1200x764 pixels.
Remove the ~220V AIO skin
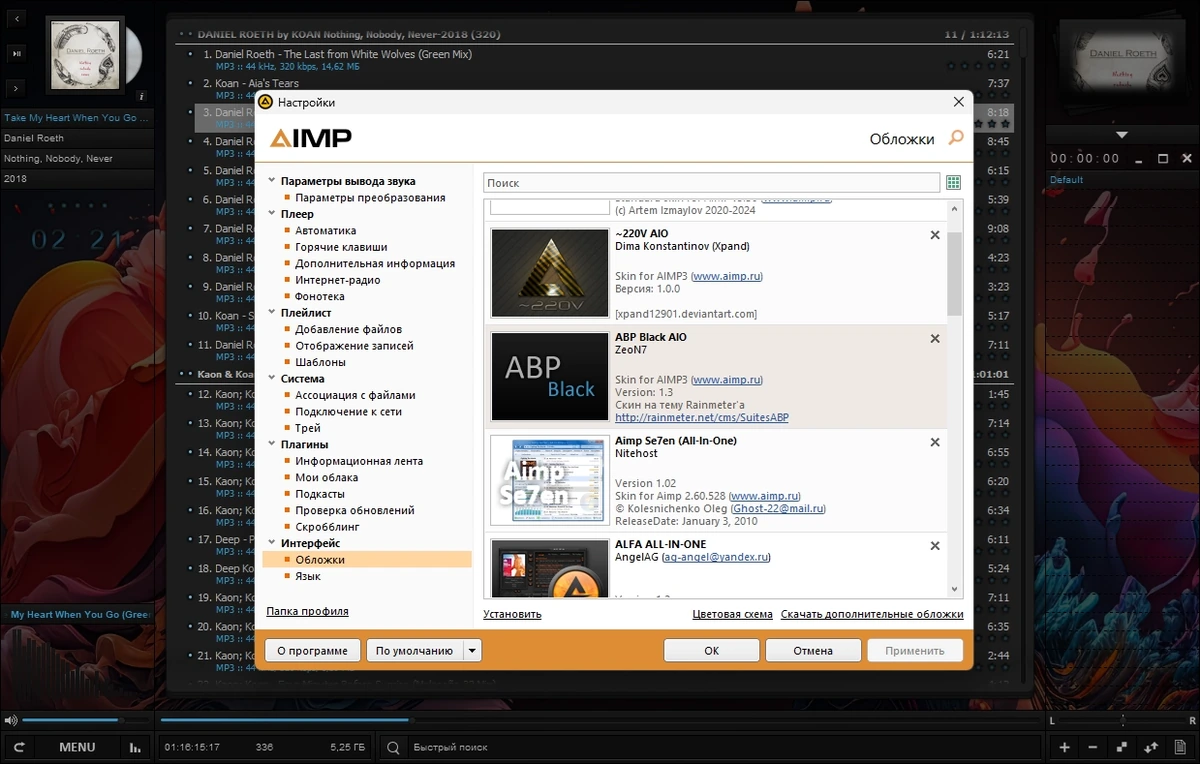[935, 235]
